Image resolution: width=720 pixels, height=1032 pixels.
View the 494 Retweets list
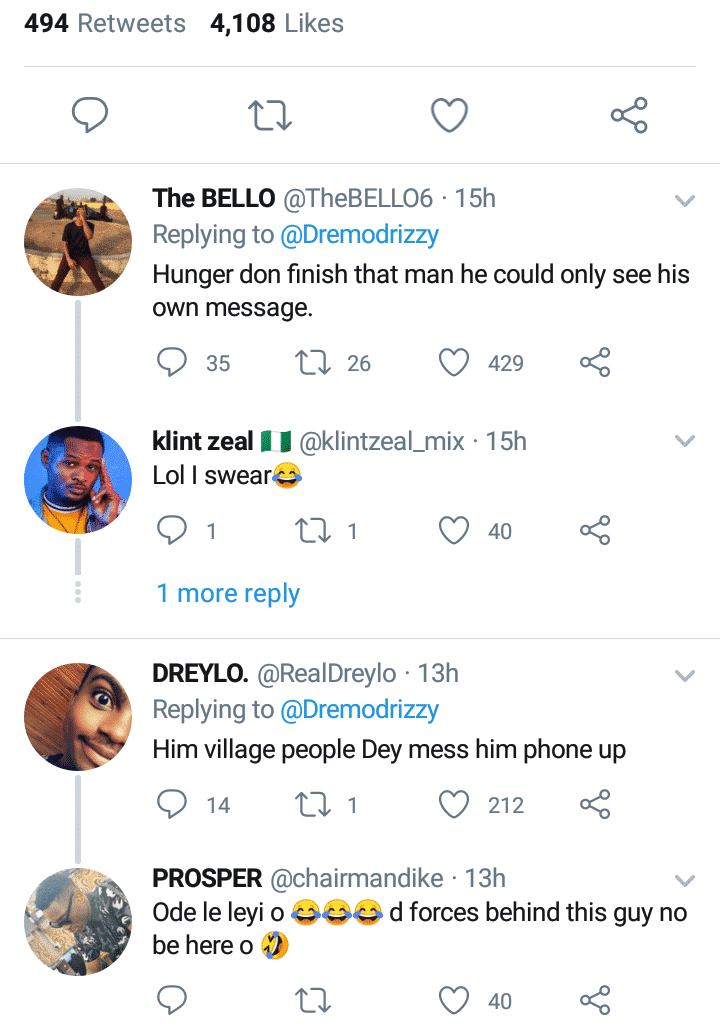(x=105, y=24)
